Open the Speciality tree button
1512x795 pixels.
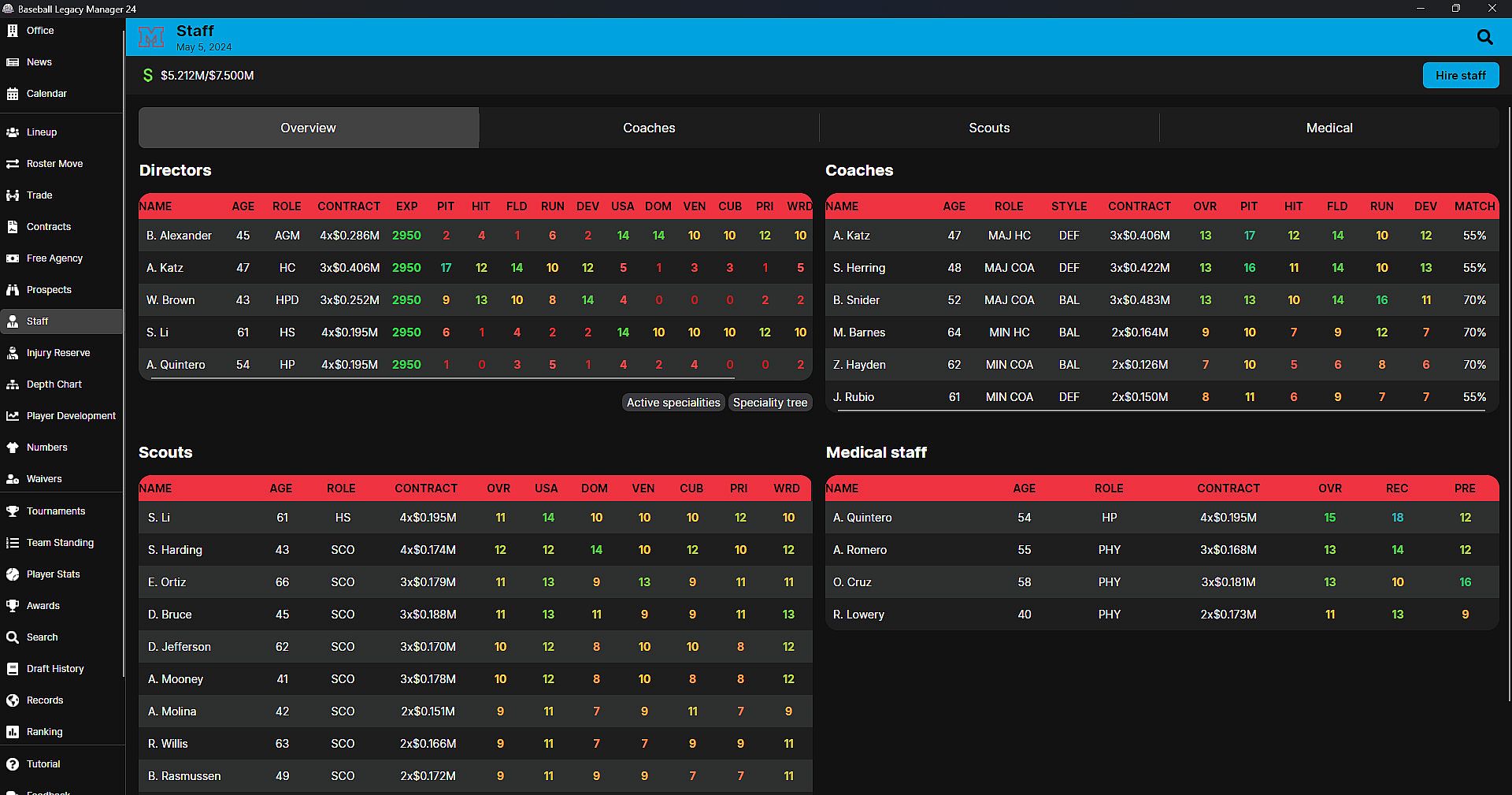pyautogui.click(x=770, y=403)
